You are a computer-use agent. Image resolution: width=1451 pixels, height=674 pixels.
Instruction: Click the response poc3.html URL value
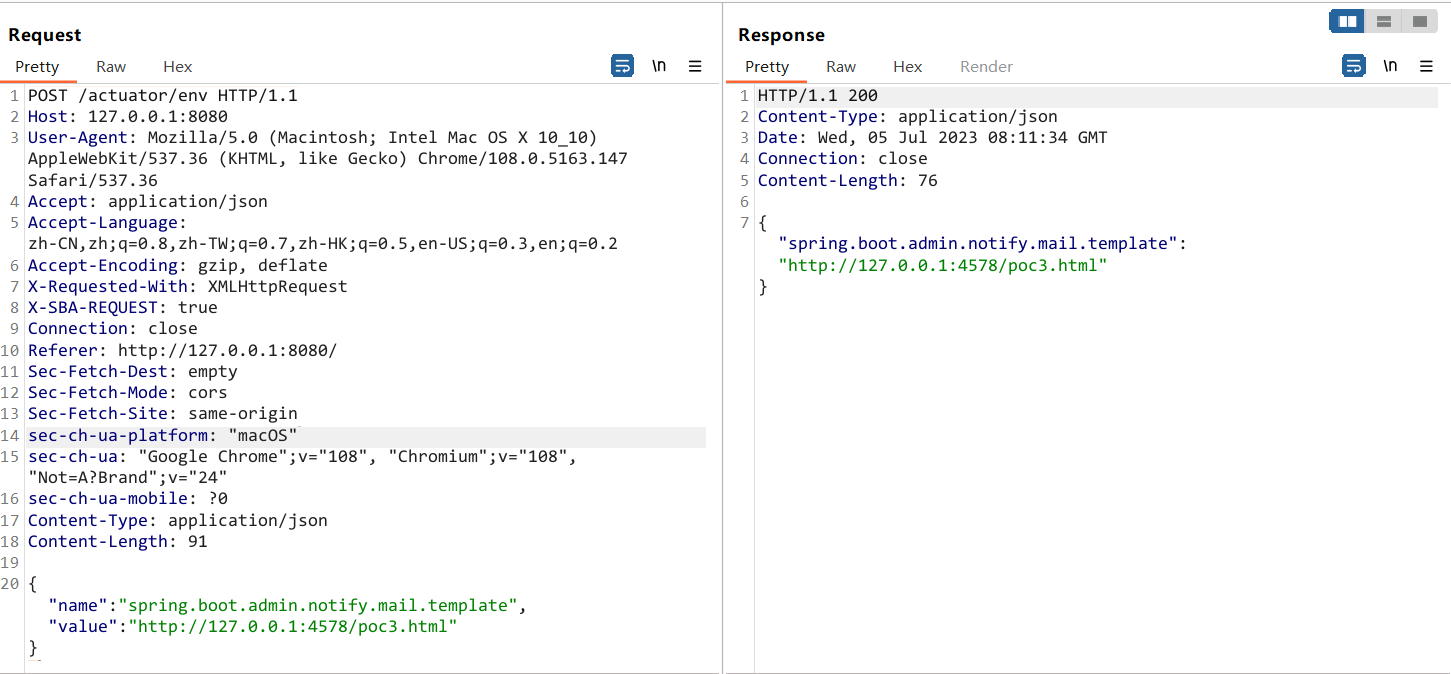point(943,266)
